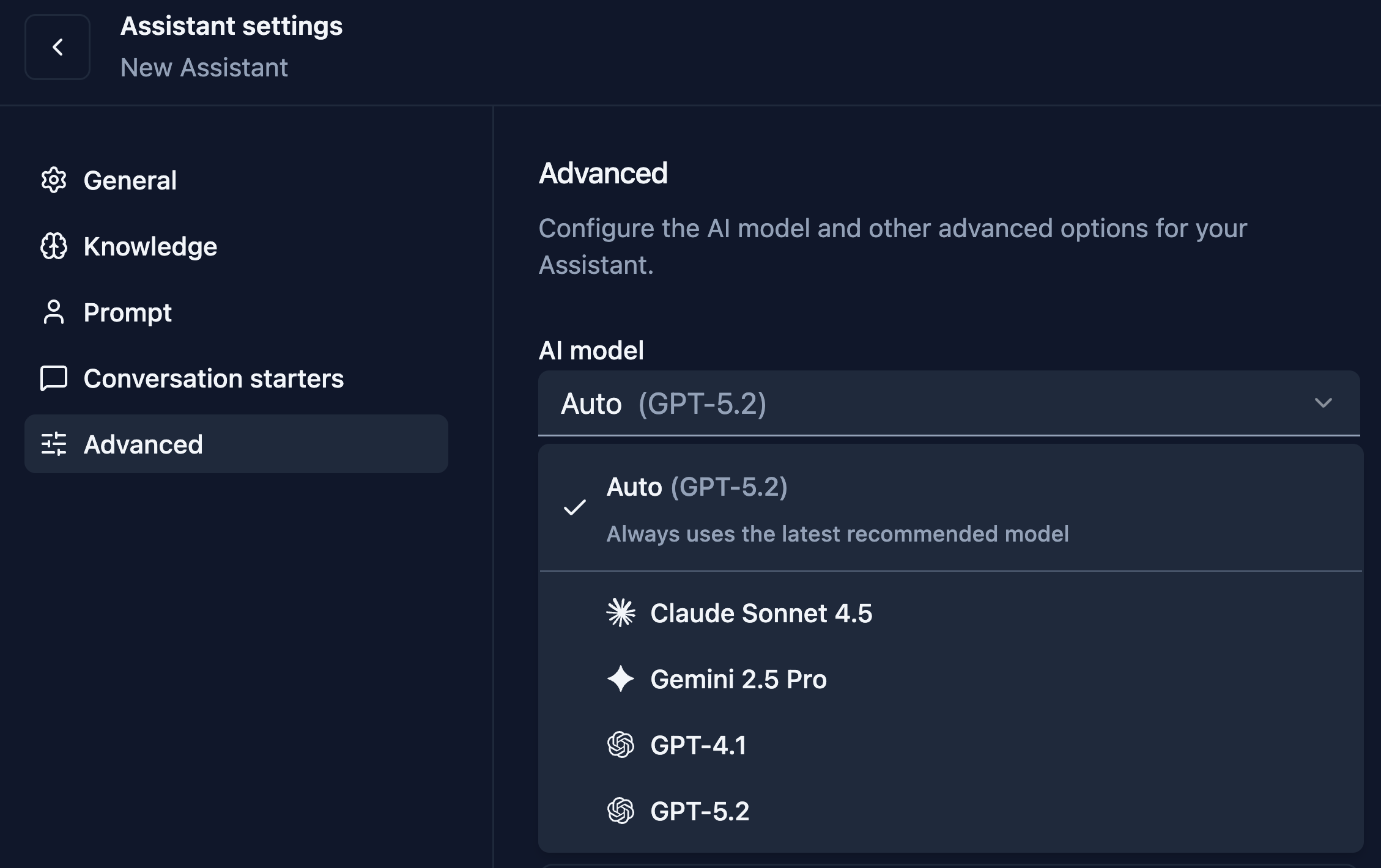Viewport: 1381px width, 868px height.
Task: Select Gemini 2.5 Pro from the list
Action: tap(739, 679)
